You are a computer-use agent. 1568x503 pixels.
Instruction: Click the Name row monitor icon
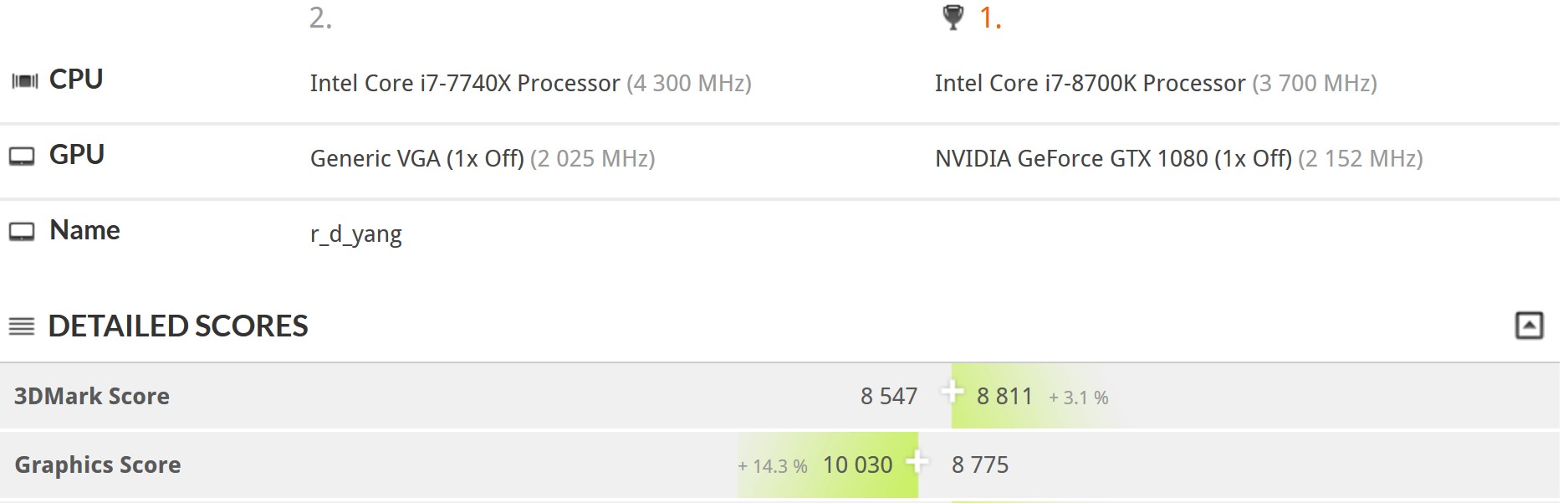22,232
